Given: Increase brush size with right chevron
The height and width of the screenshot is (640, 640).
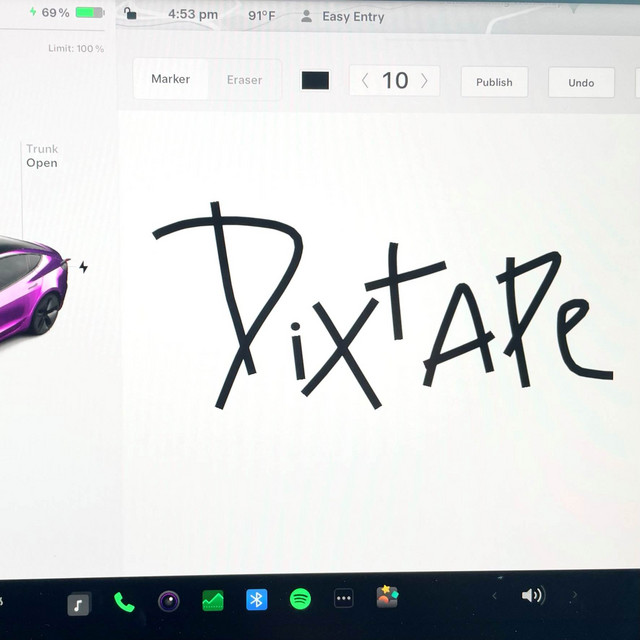Looking at the screenshot, I should [425, 81].
